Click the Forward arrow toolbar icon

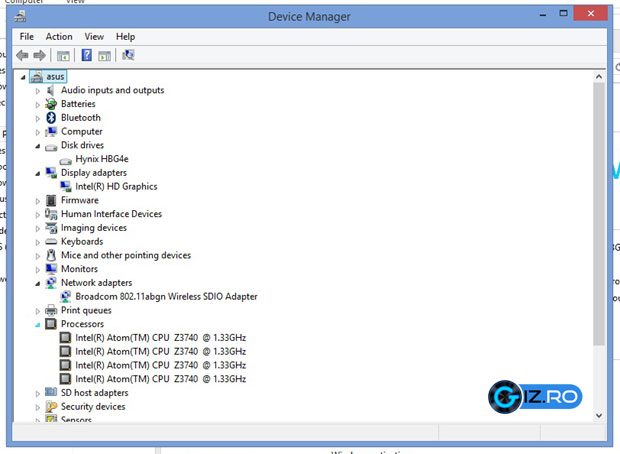tap(40, 55)
